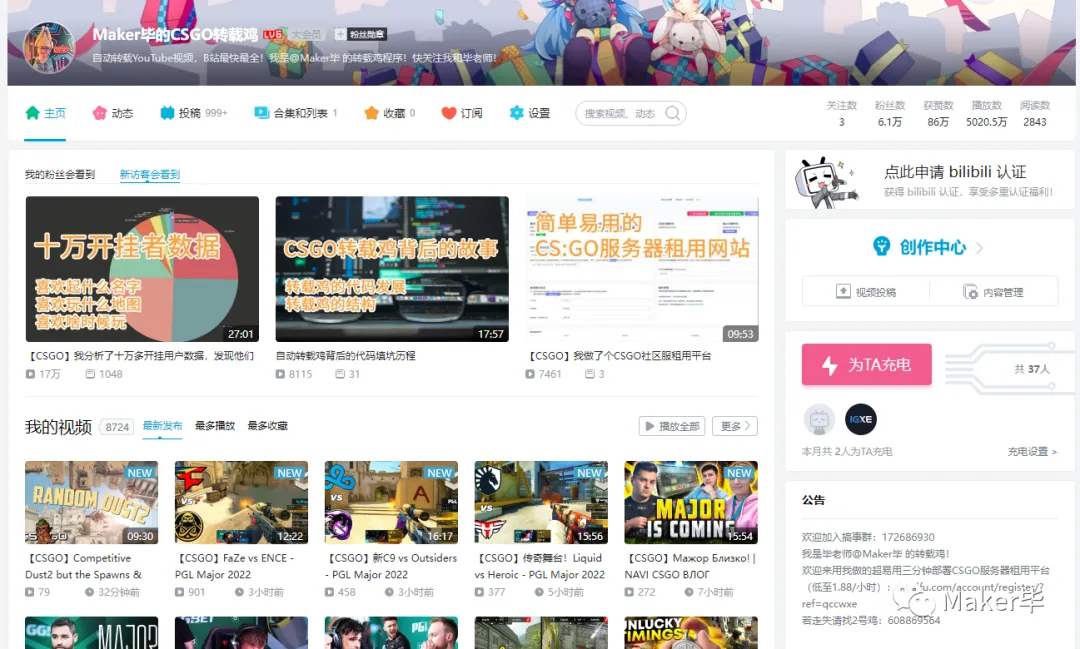Click the 阅读数 2843 stat
The width and height of the screenshot is (1080, 649).
(1035, 114)
